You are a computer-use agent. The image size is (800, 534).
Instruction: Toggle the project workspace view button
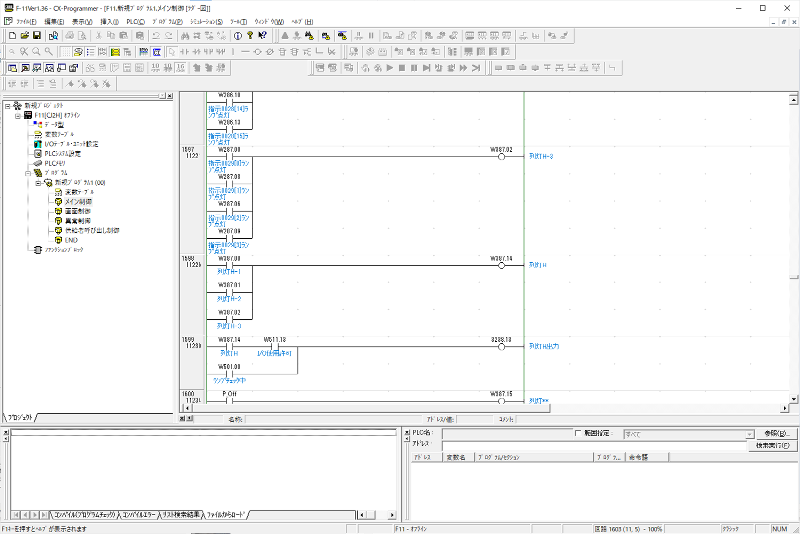11,67
